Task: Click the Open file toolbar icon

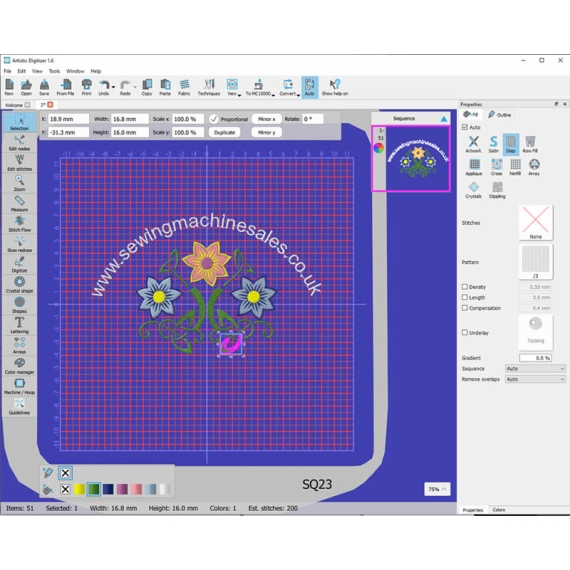Action: coord(26,87)
